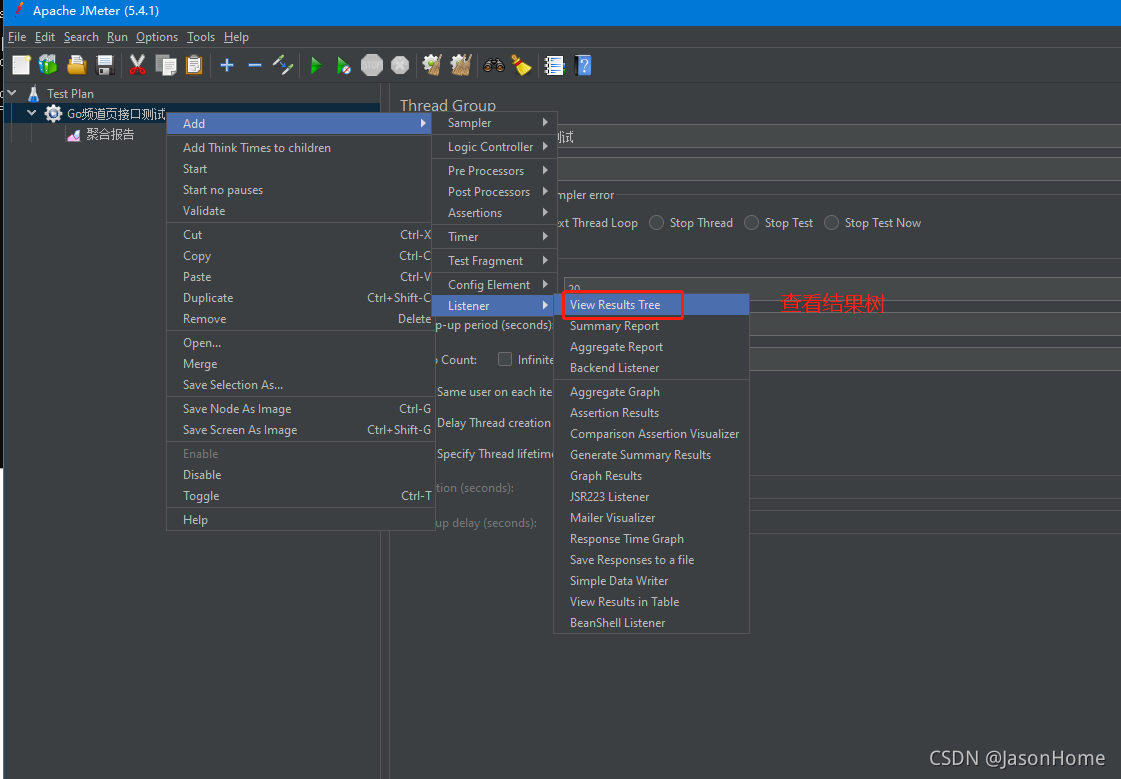Click Start no pauses toolbar icon
Screen dimensions: 1121x779
coord(344,66)
